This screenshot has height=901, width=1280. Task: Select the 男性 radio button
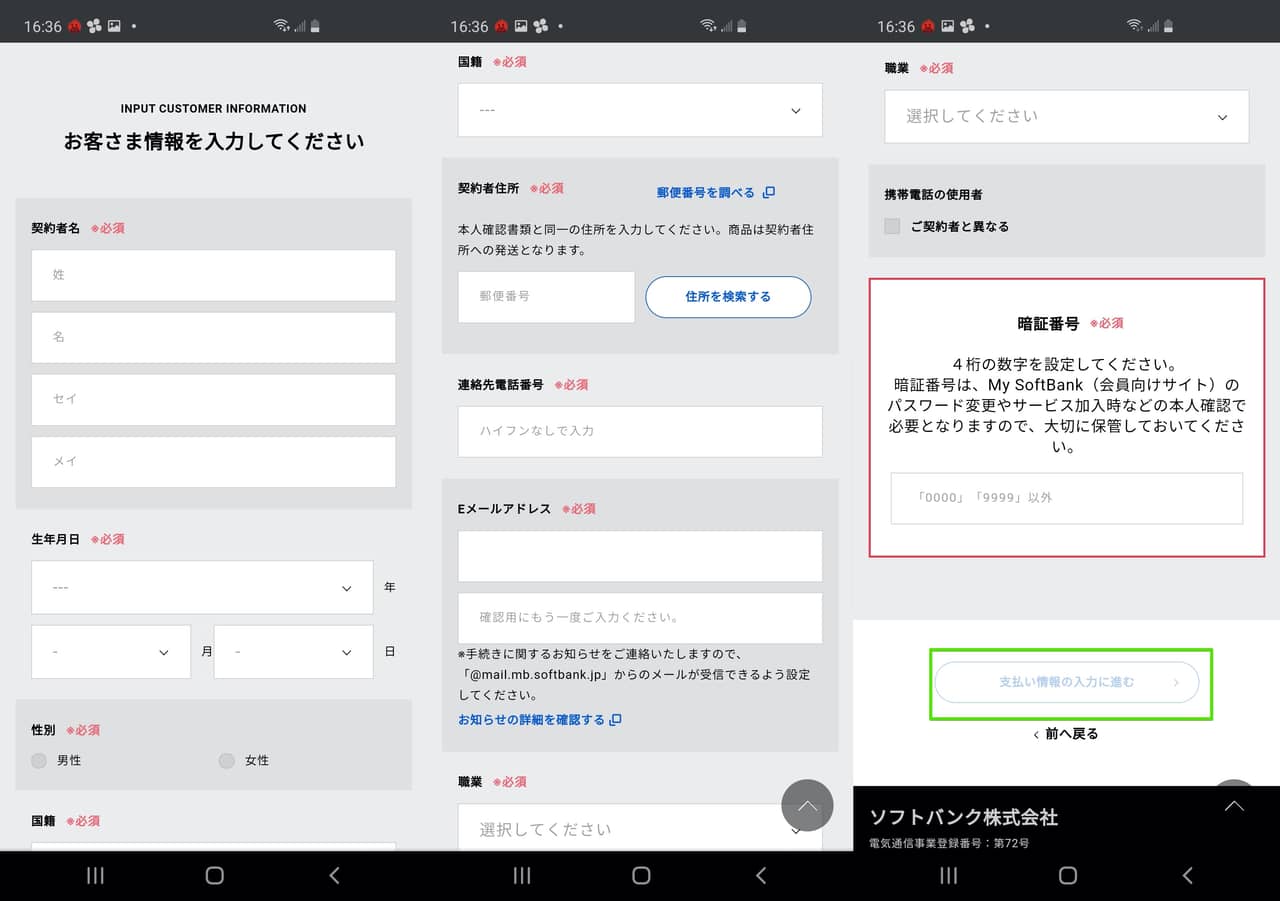(x=39, y=761)
